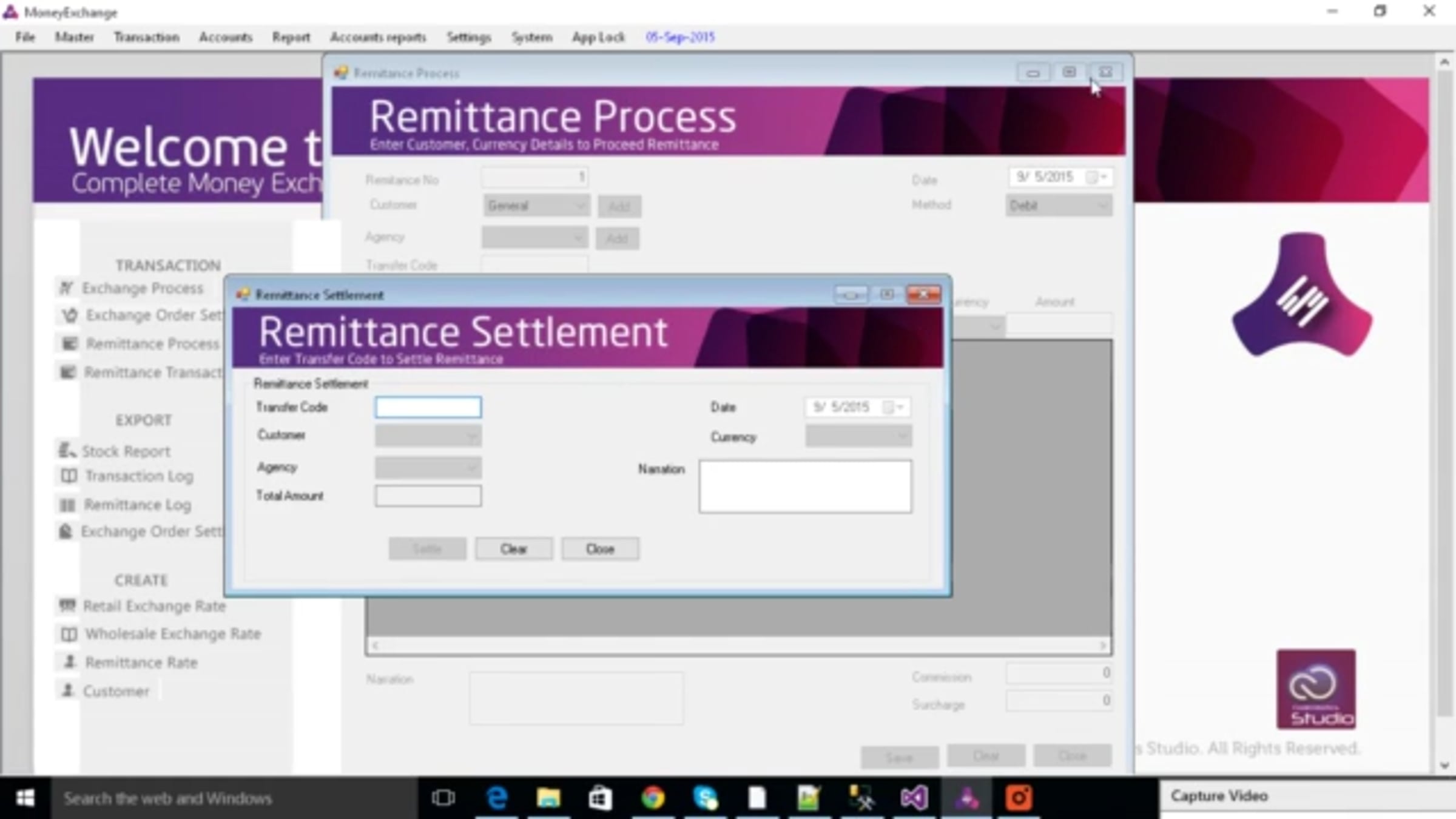
Task: Click the Customer icon in the Create section
Action: (x=69, y=690)
